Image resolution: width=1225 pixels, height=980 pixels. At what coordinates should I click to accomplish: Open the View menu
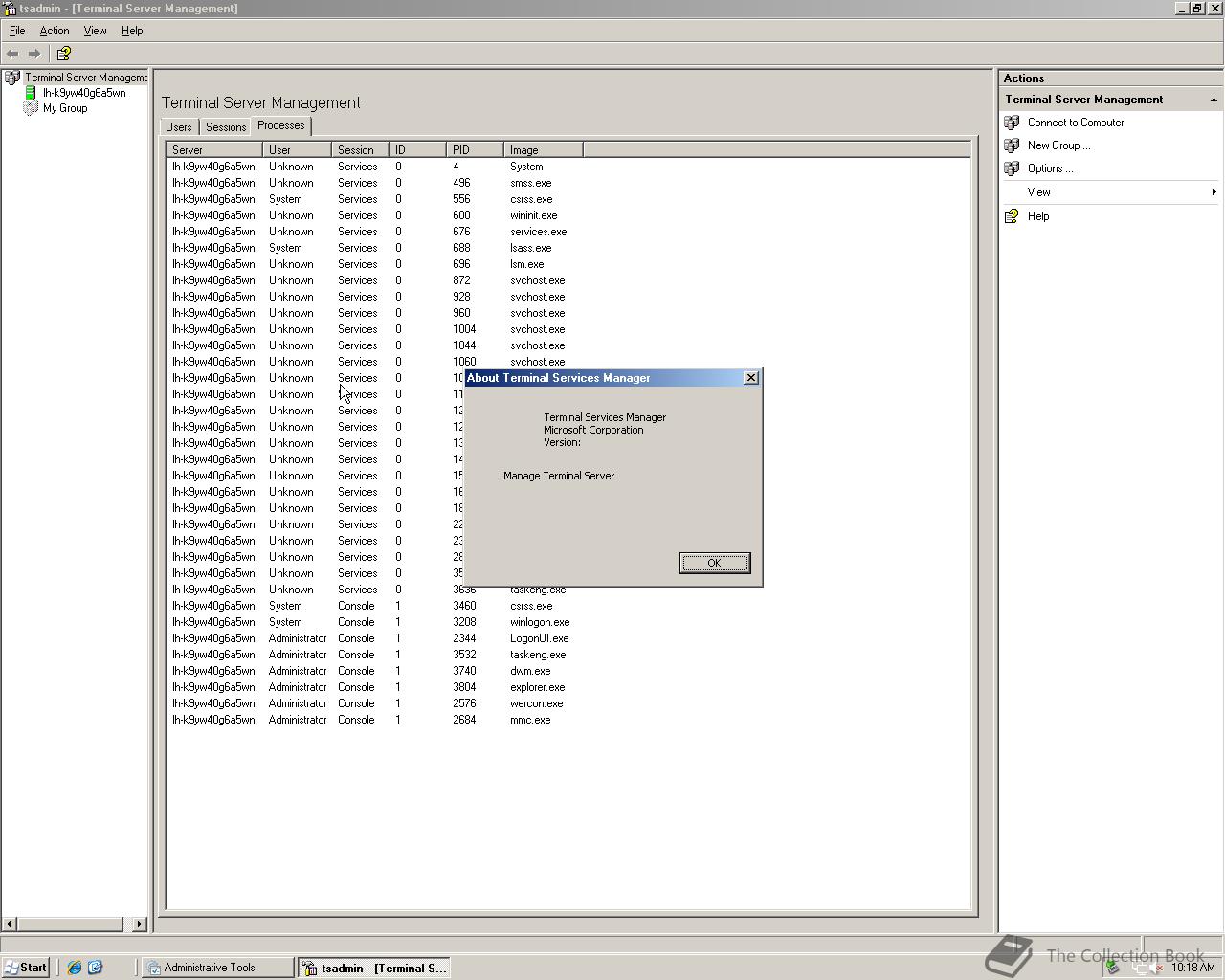tap(95, 31)
